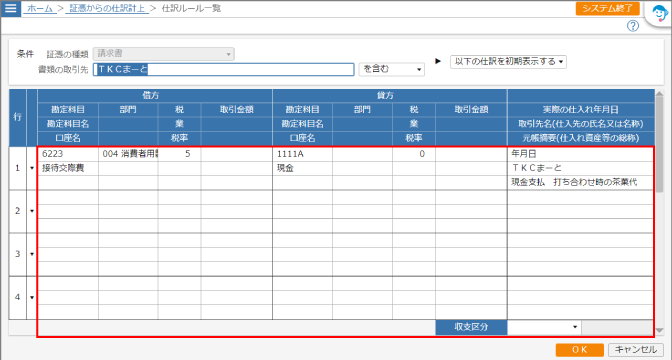This screenshot has height=360, width=672.
Task: Click the table vertical scrollbar thumb
Action: click(659, 144)
